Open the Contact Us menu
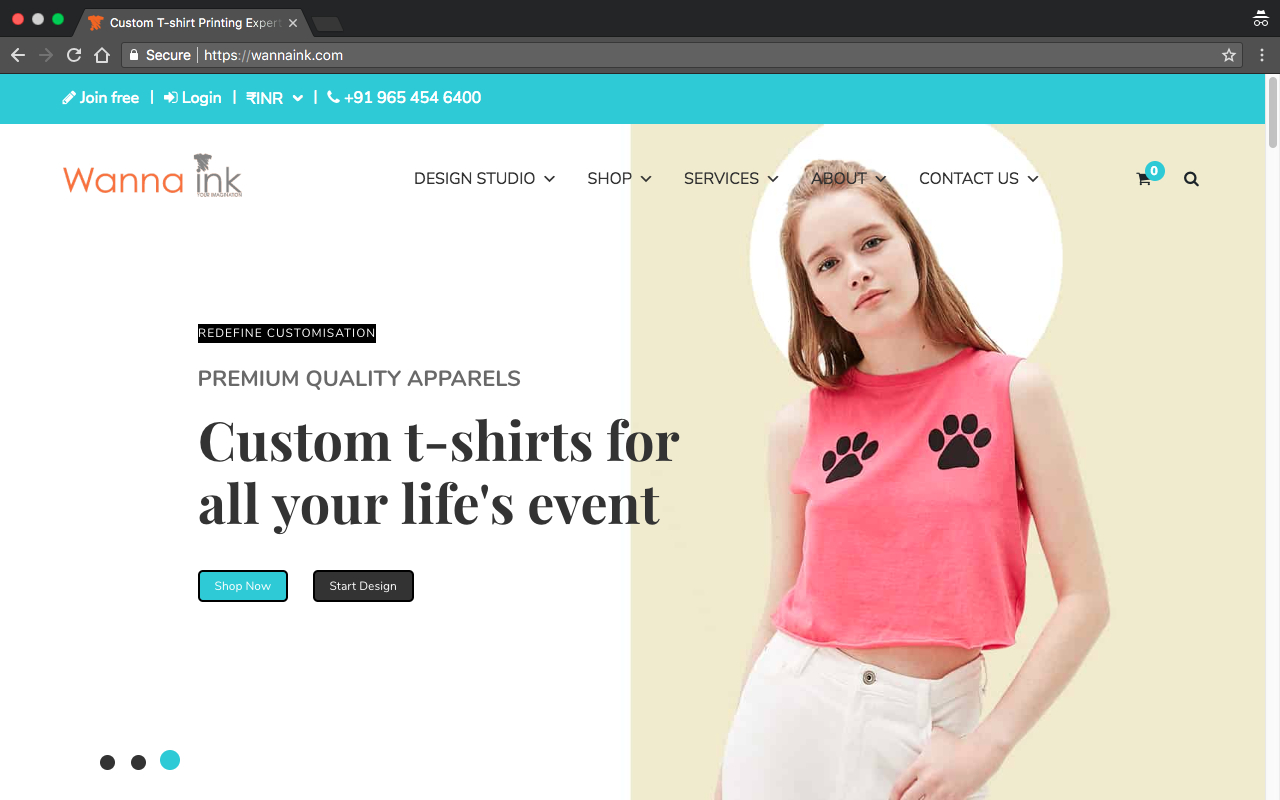 (978, 179)
